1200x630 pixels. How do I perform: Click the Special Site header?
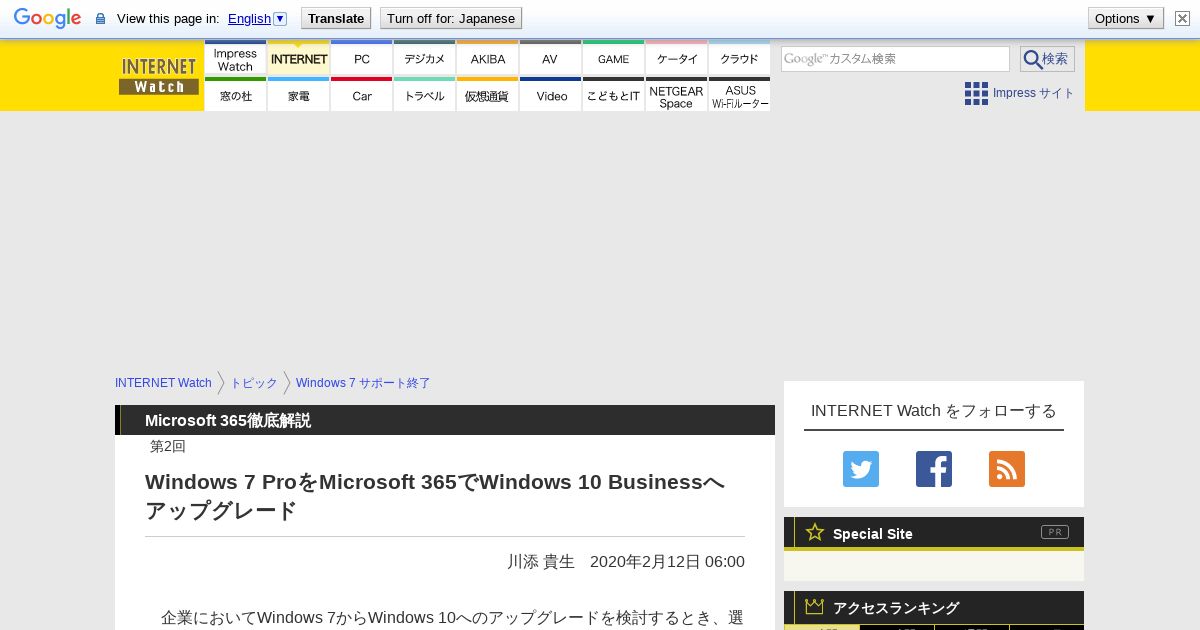873,534
